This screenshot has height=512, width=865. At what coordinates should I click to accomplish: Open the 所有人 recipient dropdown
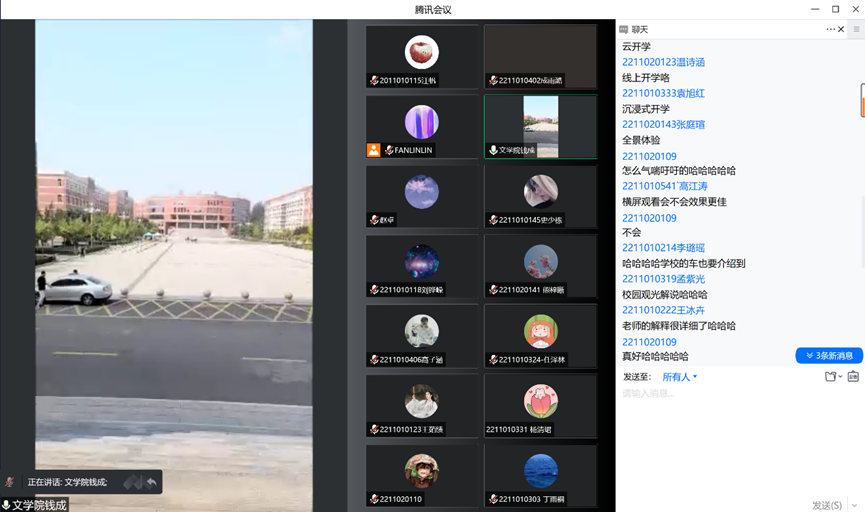tap(680, 377)
